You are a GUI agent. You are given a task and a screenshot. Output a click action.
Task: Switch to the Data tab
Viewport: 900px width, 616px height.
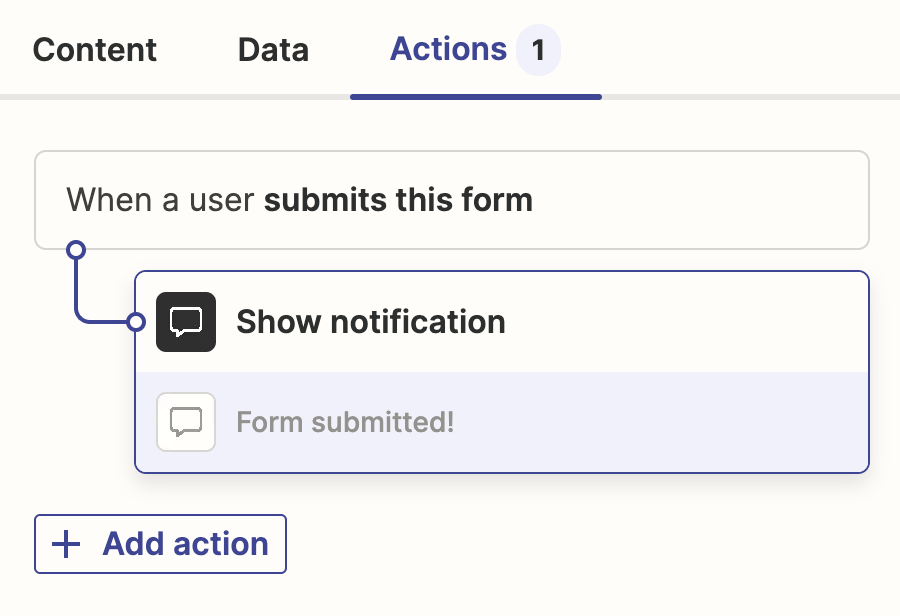click(272, 49)
